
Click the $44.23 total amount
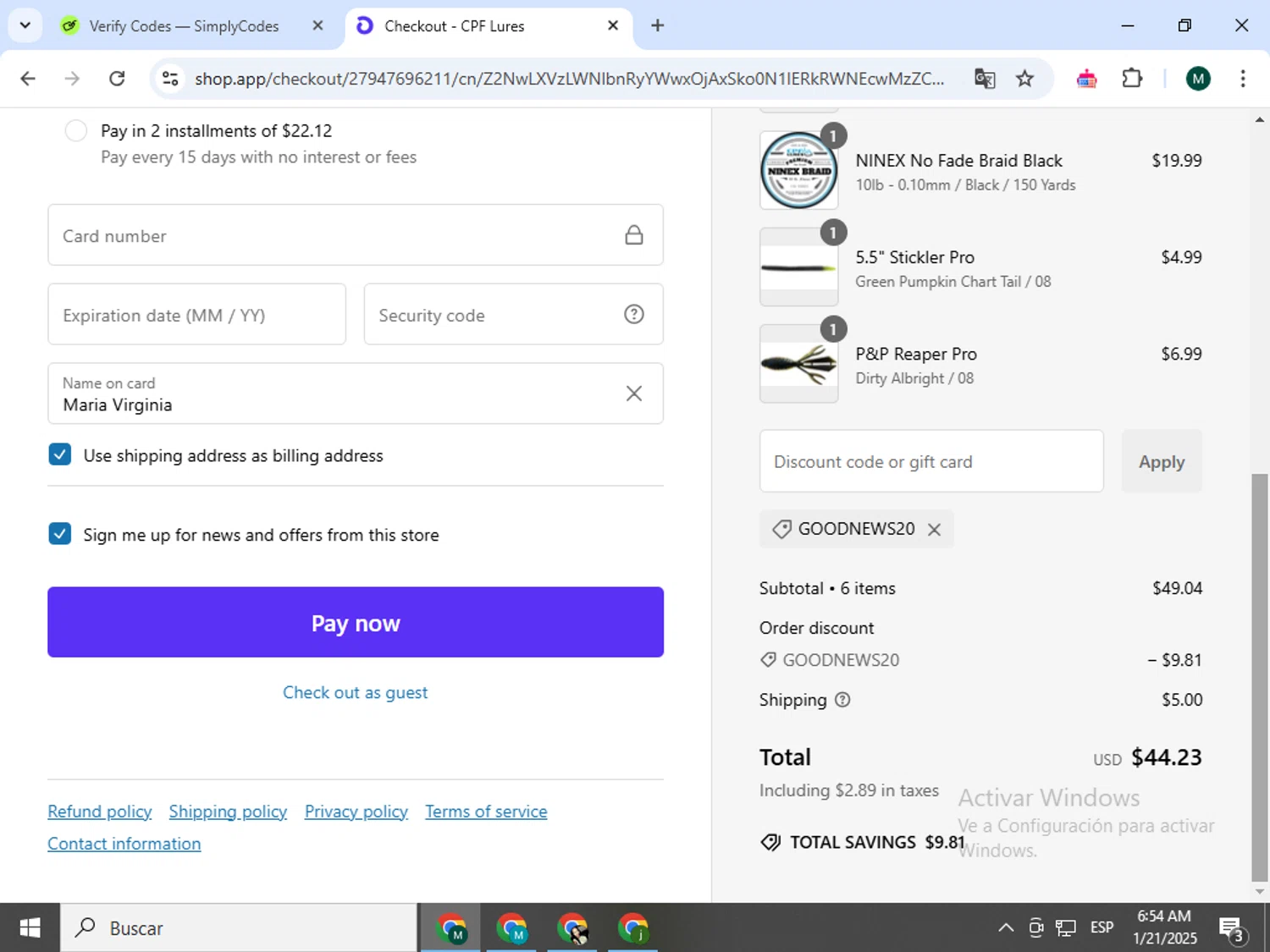point(1166,757)
